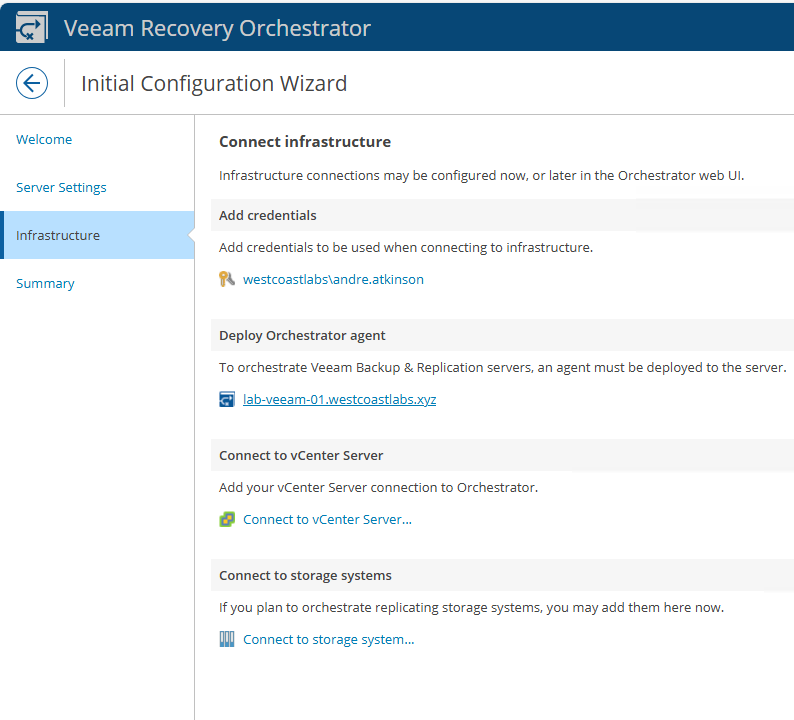794x720 pixels.
Task: Switch to the Server Settings step
Action: 61,188
